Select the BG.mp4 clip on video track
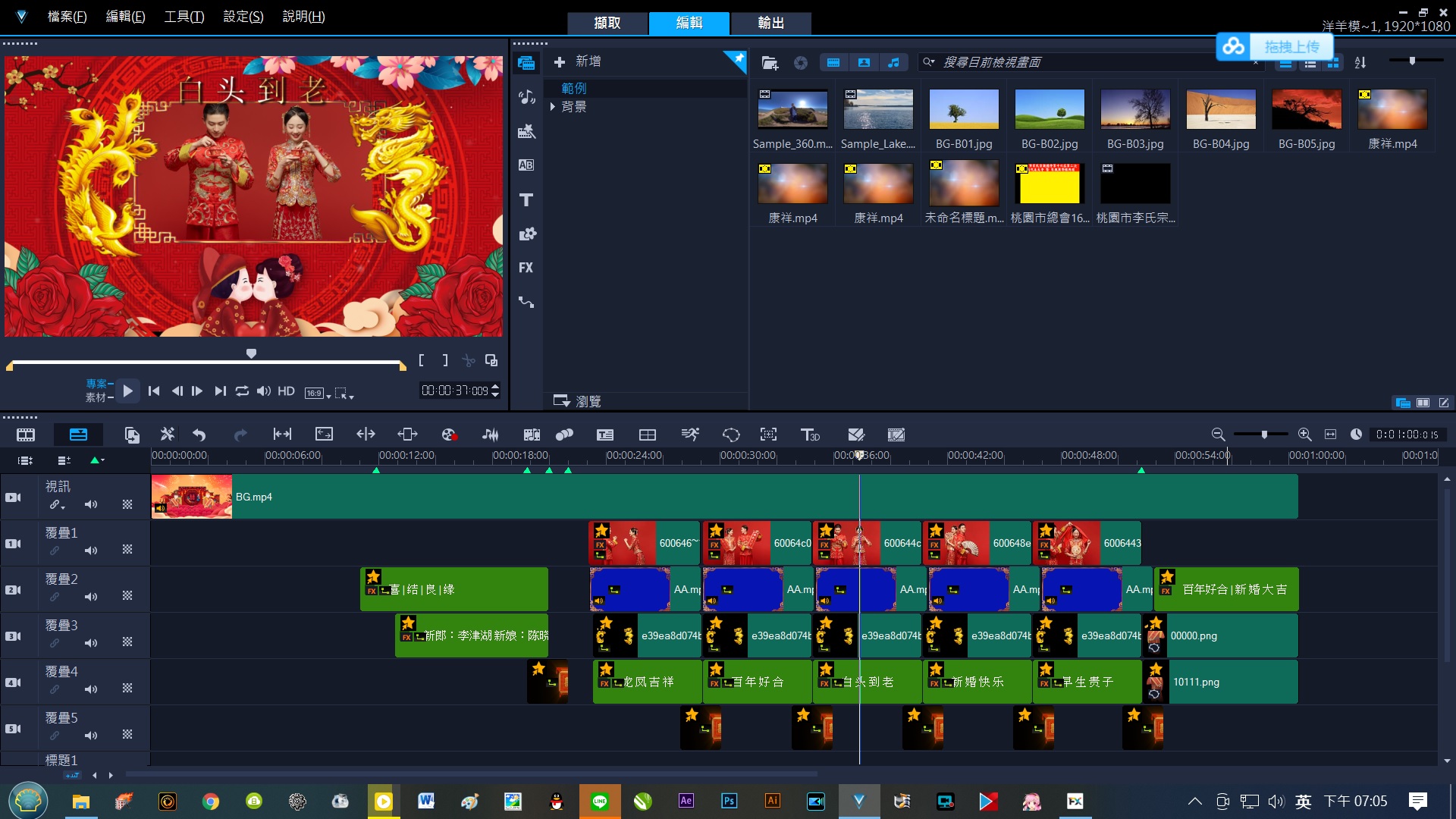1456x819 pixels. (x=724, y=497)
